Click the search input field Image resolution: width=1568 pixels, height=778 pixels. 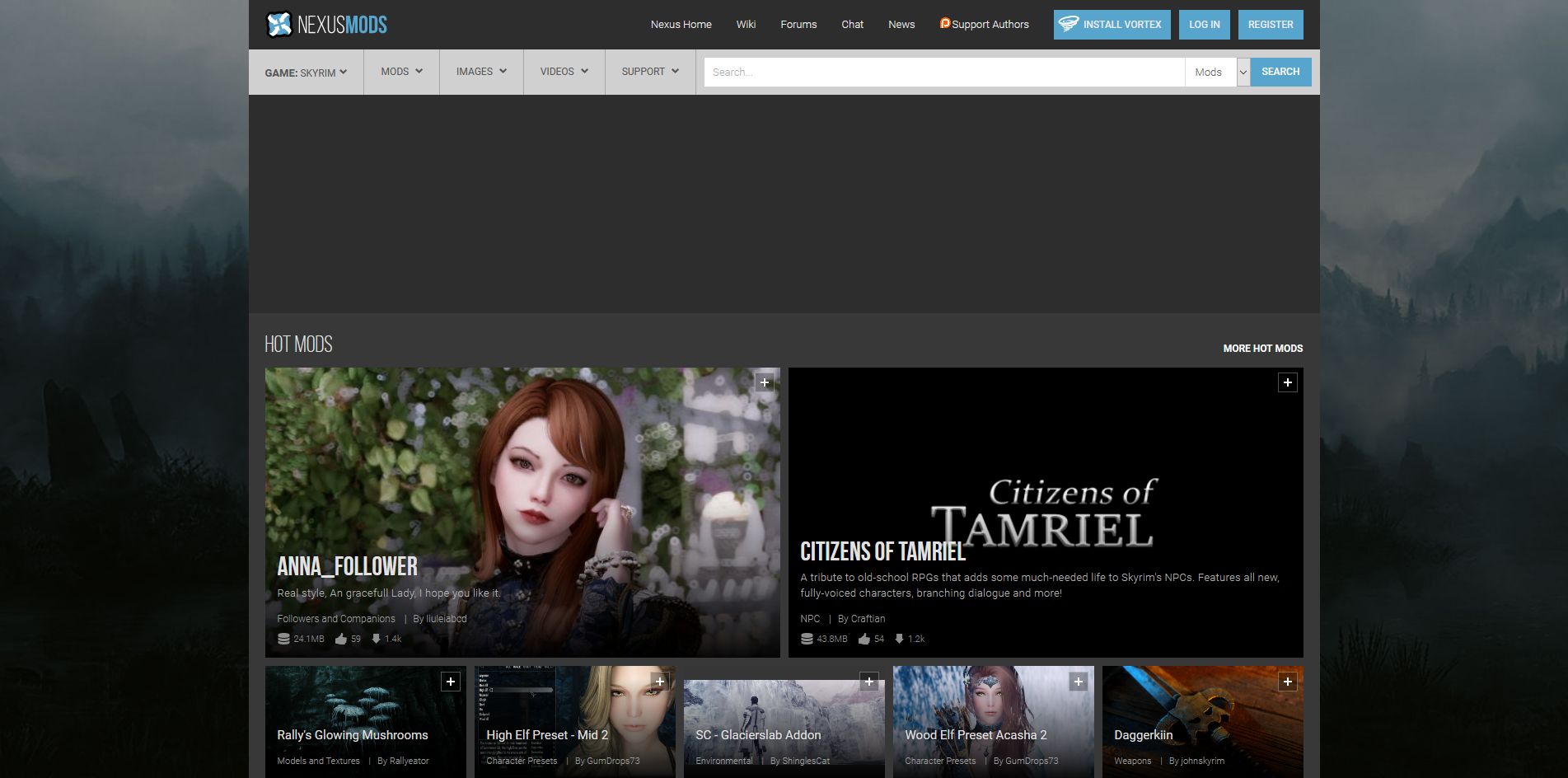(x=944, y=73)
